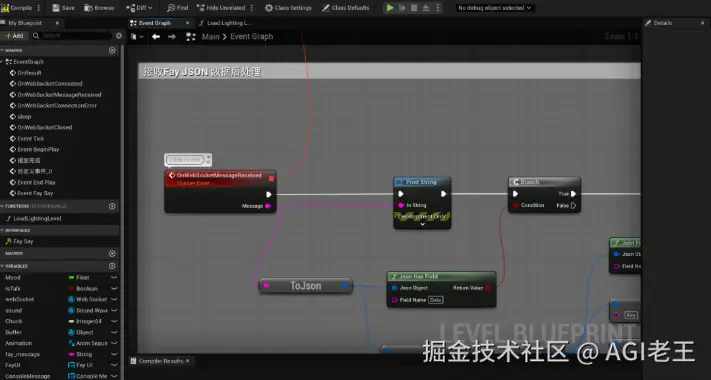711x380 pixels.
Task: Open My Blueprint view options gear
Action: click(119, 35)
